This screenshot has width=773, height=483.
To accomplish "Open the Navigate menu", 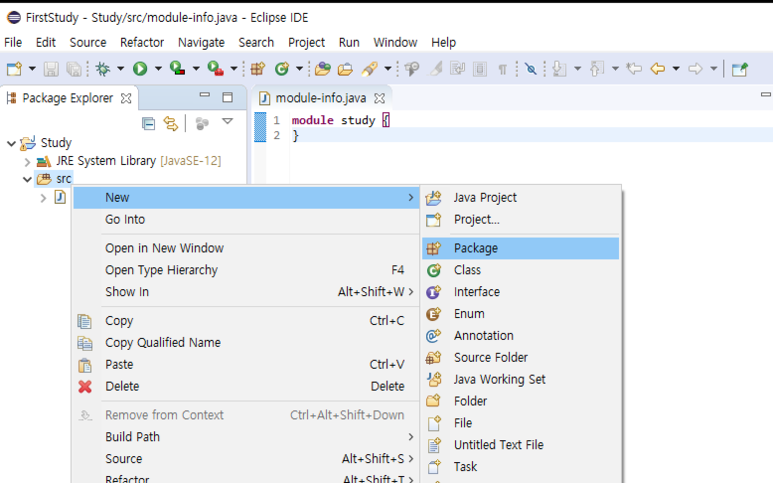I will (201, 42).
